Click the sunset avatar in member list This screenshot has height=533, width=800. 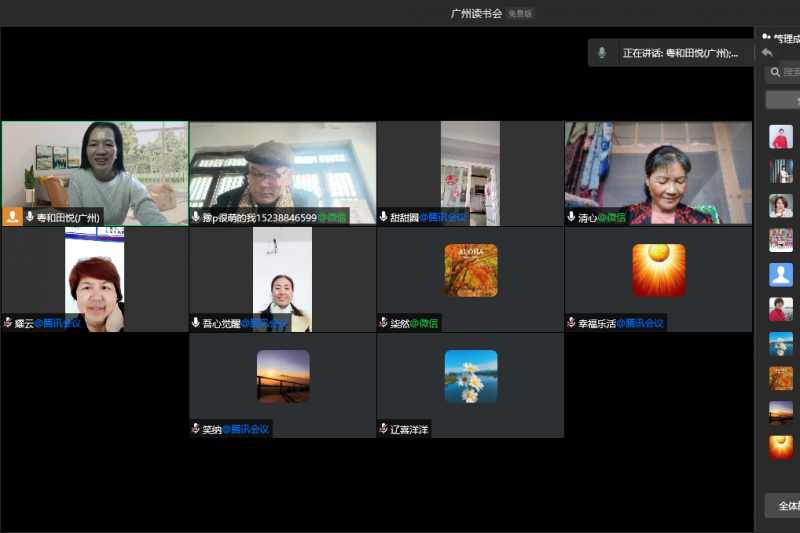point(781,412)
